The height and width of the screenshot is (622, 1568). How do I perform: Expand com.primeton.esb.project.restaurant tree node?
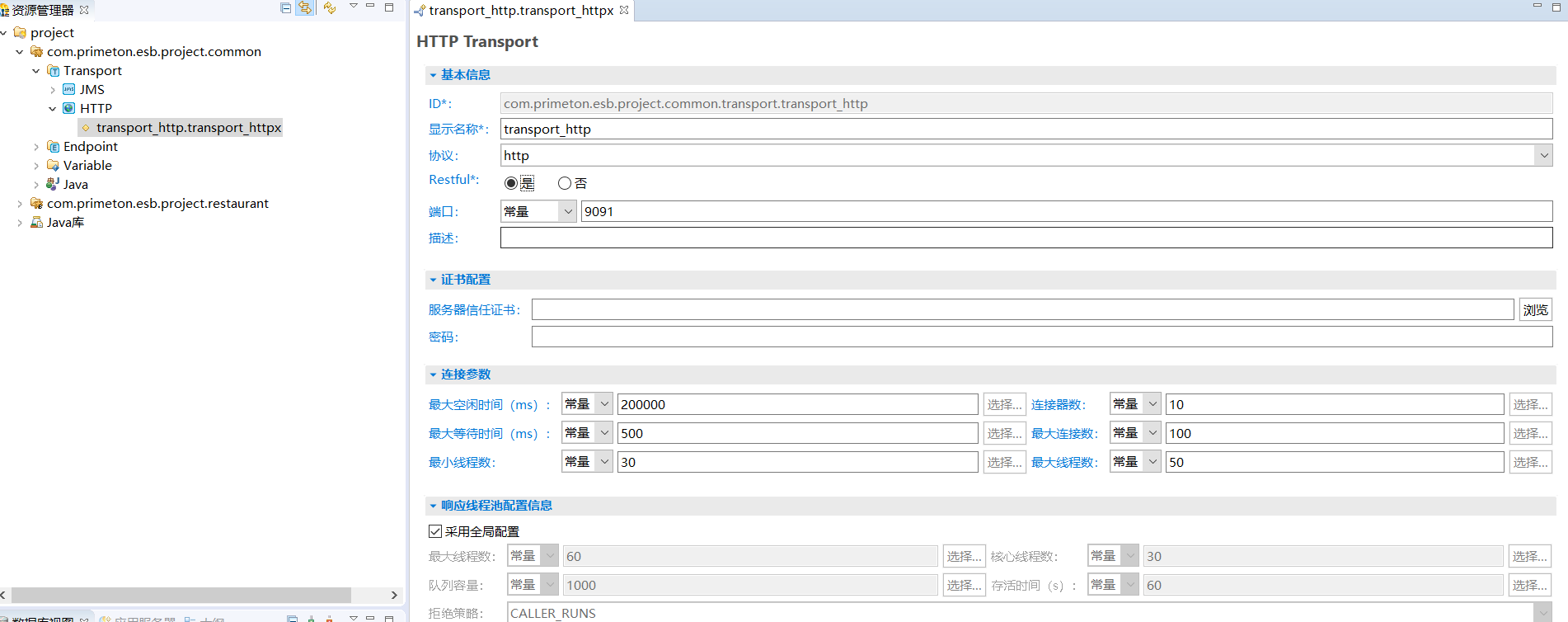click(x=20, y=204)
